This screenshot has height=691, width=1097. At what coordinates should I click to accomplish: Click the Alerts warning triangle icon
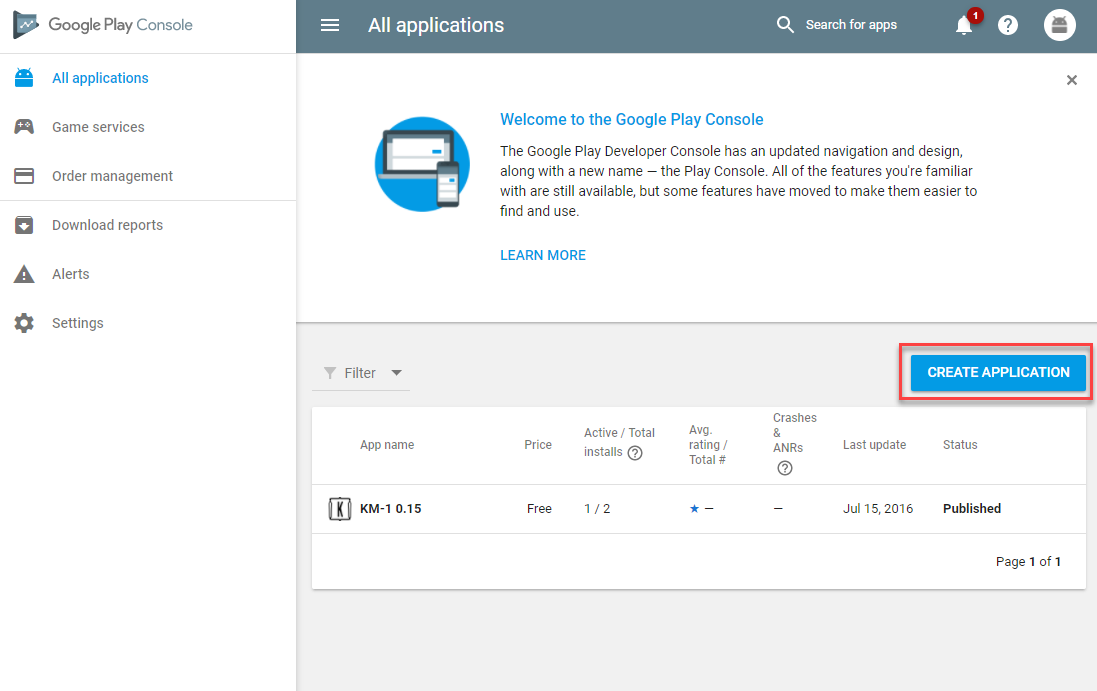(x=24, y=273)
